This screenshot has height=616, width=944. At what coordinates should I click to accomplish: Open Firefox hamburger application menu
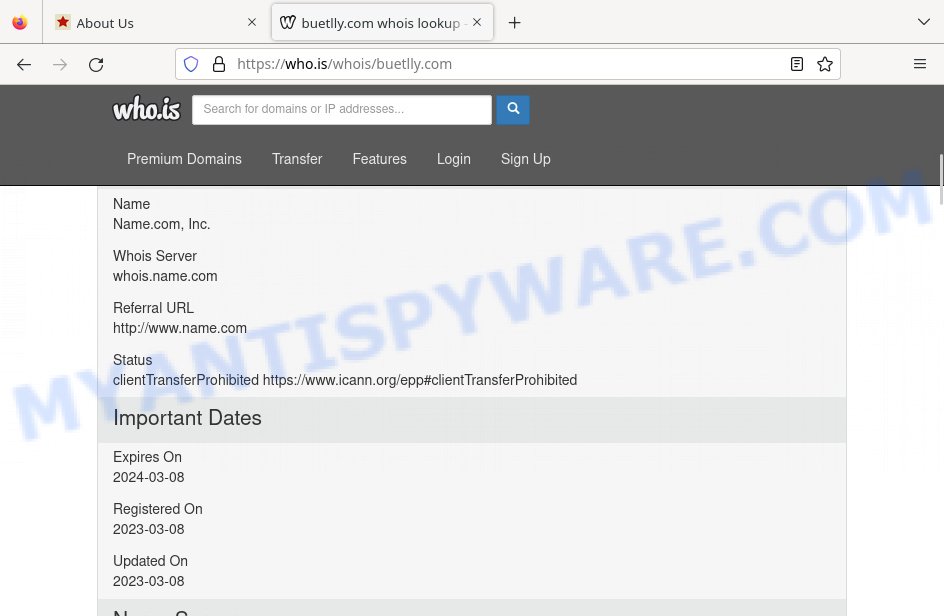point(920,64)
